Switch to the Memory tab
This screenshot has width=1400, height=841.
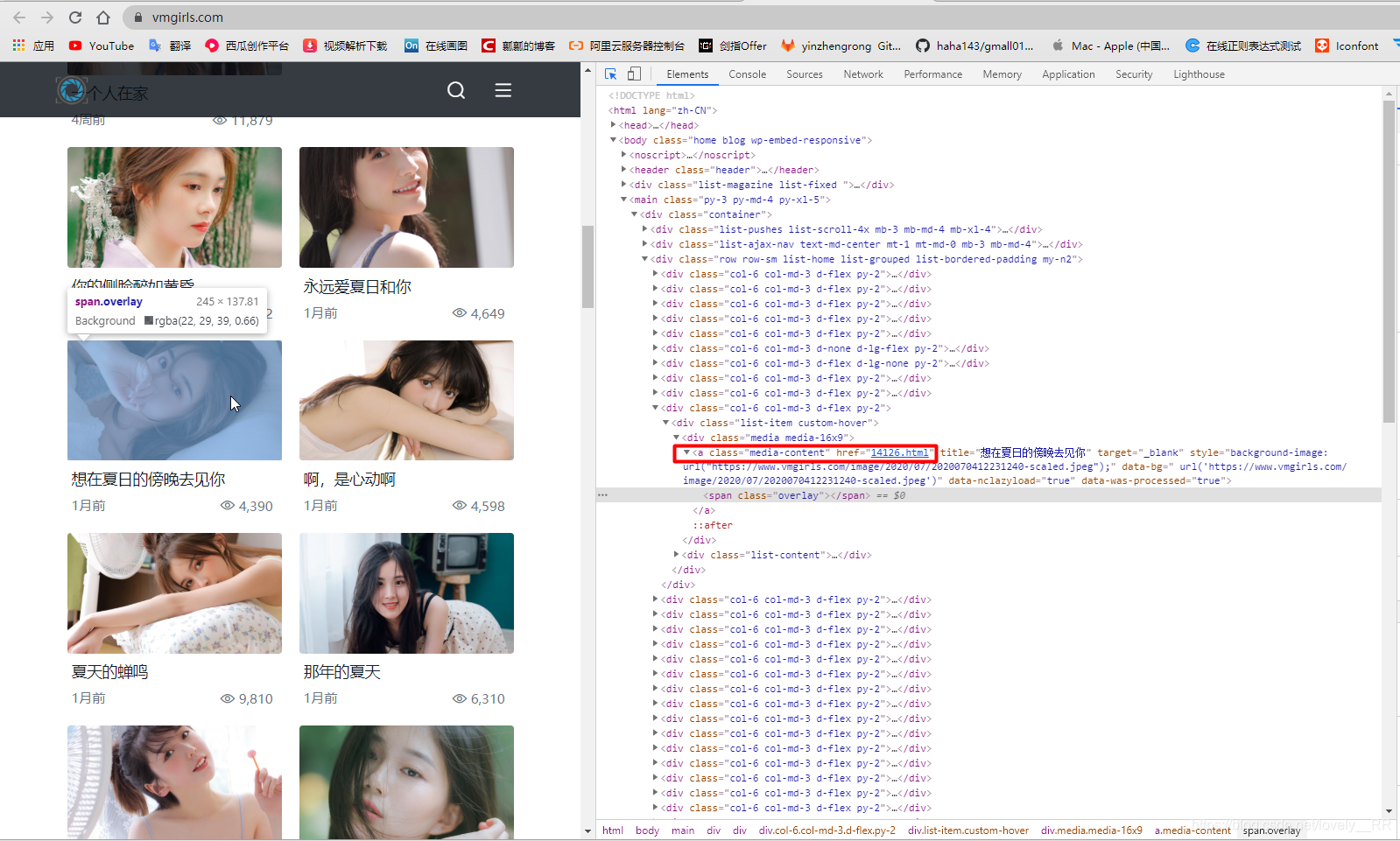[x=1002, y=74]
